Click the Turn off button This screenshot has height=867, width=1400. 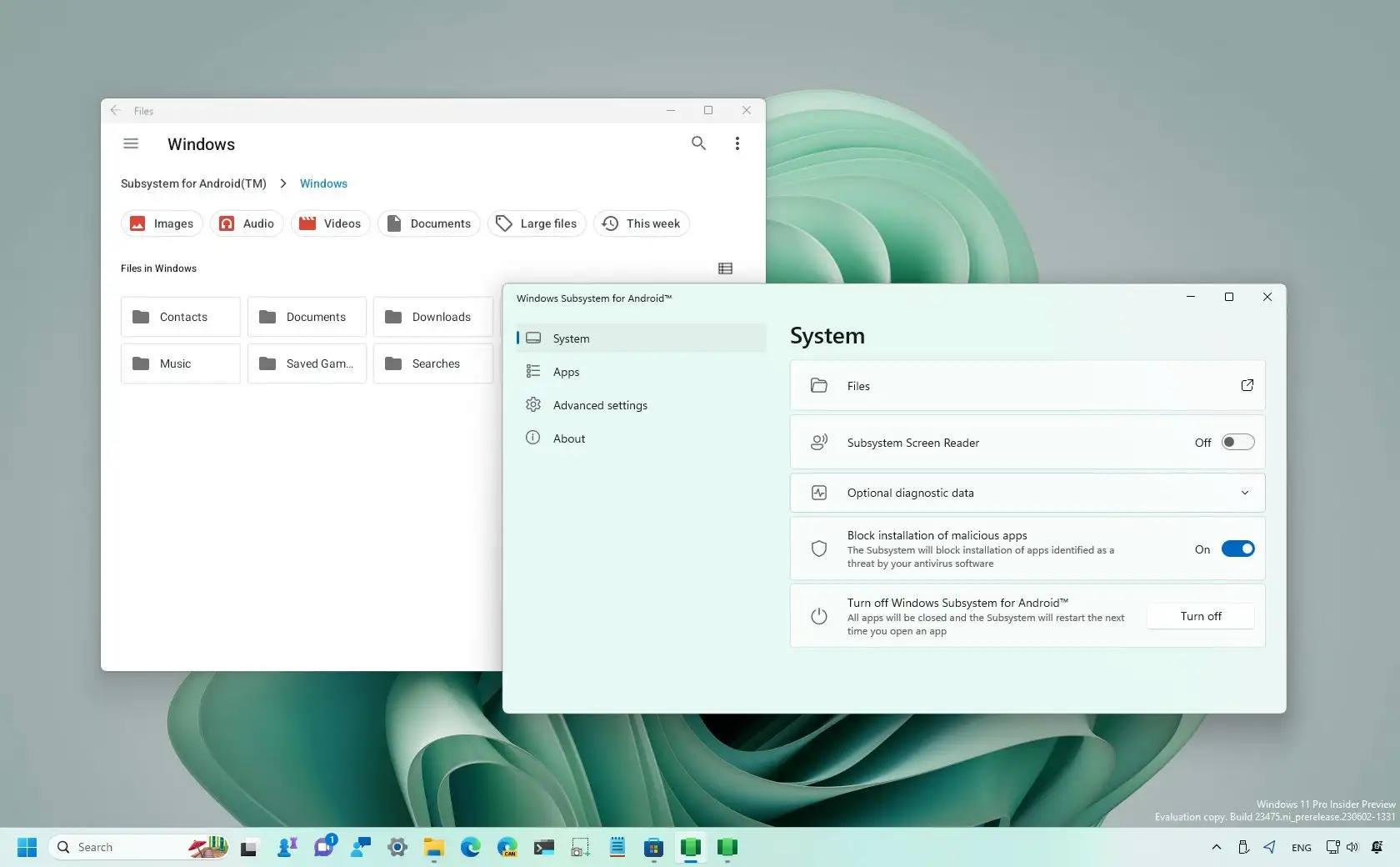[x=1200, y=616]
